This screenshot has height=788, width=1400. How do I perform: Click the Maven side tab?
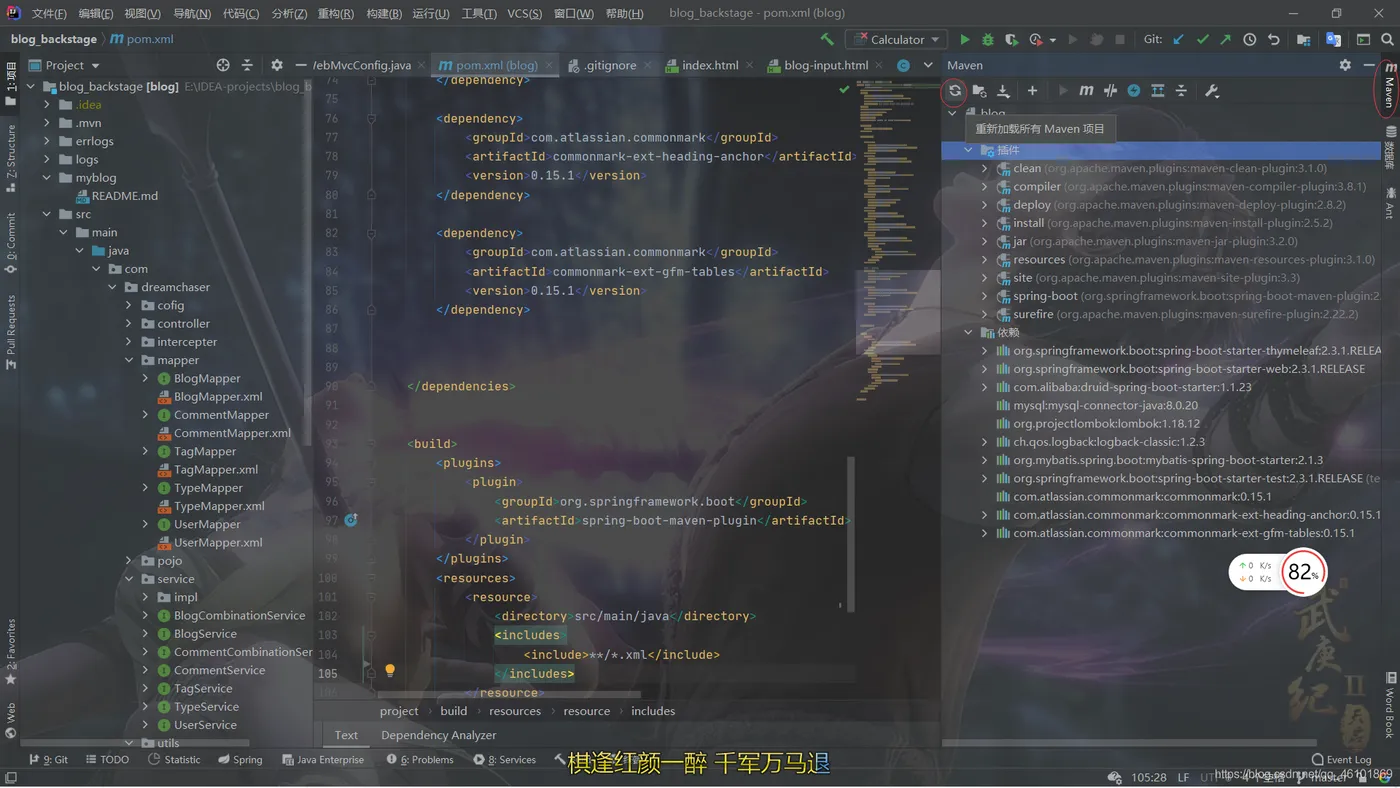tap(1389, 86)
